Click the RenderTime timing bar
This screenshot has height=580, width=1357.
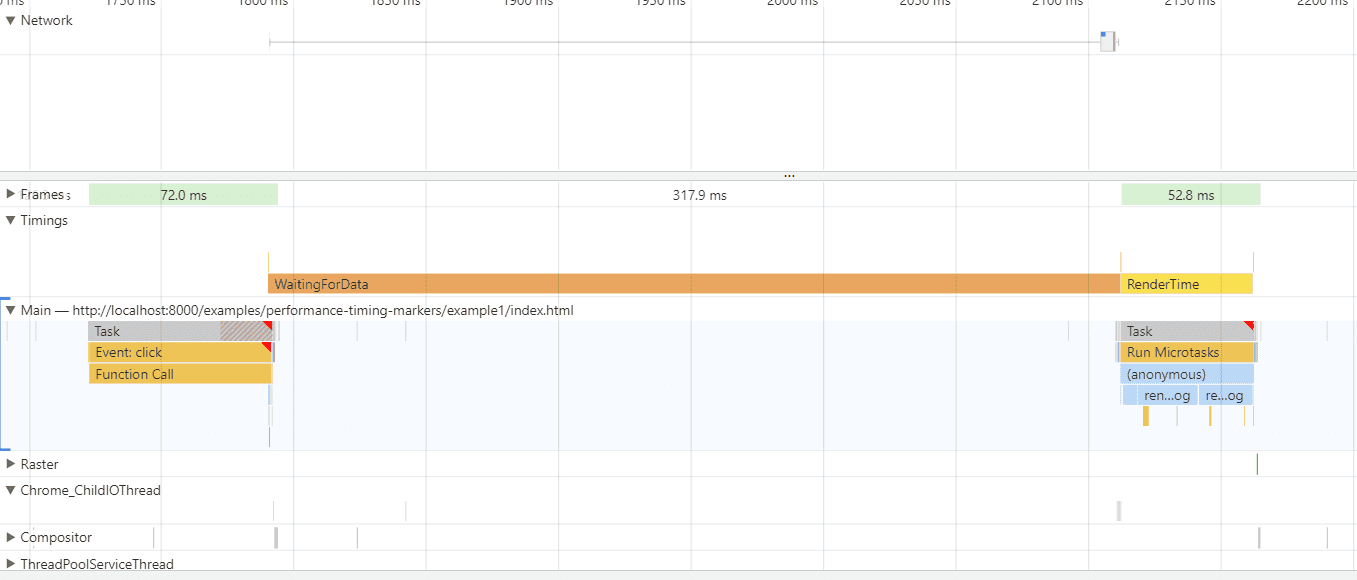click(1186, 284)
